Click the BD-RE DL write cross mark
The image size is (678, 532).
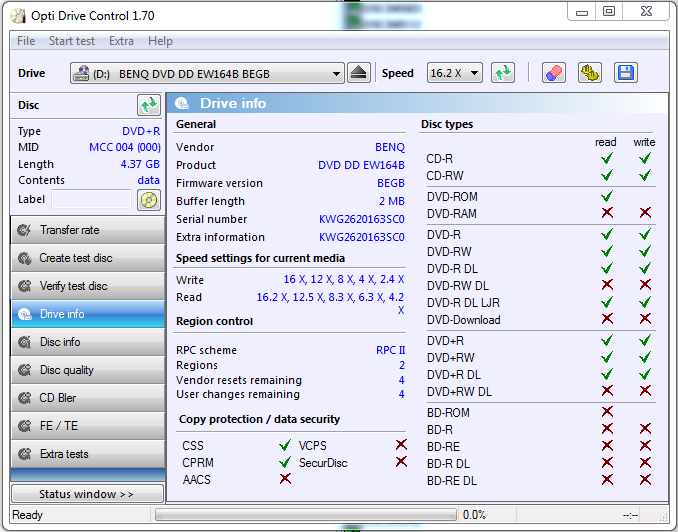pyautogui.click(x=645, y=480)
